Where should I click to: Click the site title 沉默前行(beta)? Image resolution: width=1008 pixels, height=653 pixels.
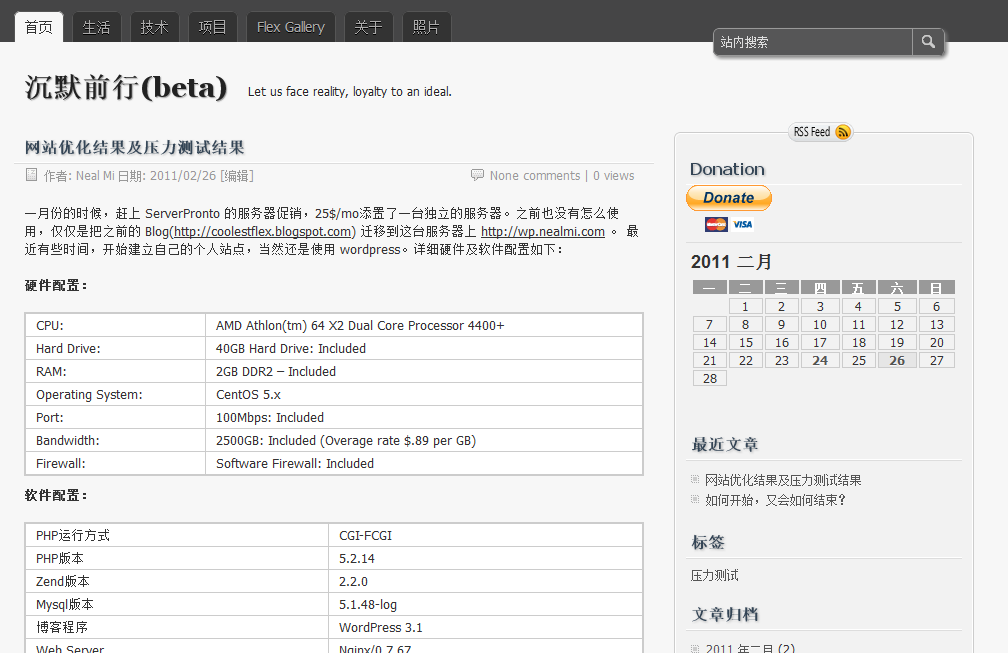point(126,87)
